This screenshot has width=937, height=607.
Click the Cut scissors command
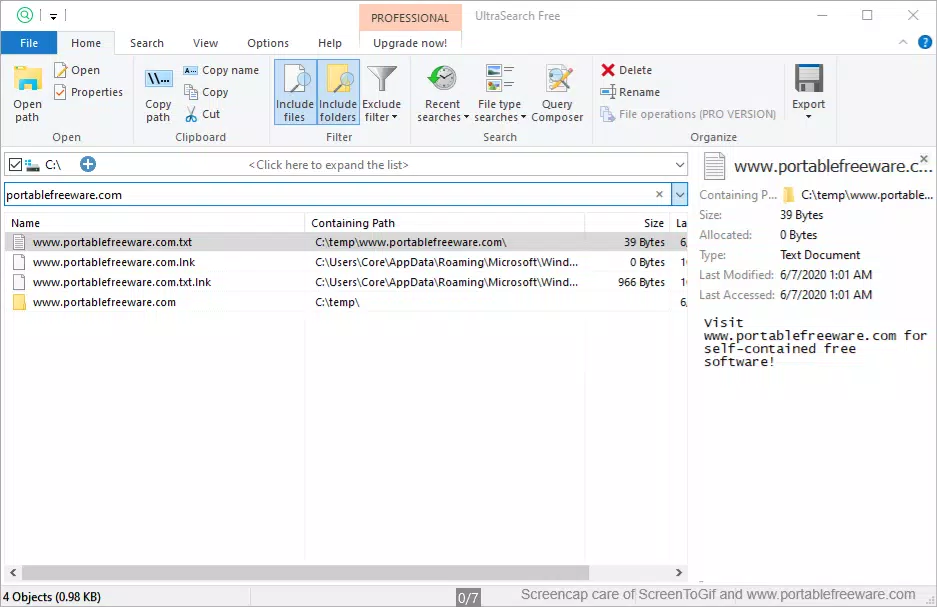(x=203, y=114)
